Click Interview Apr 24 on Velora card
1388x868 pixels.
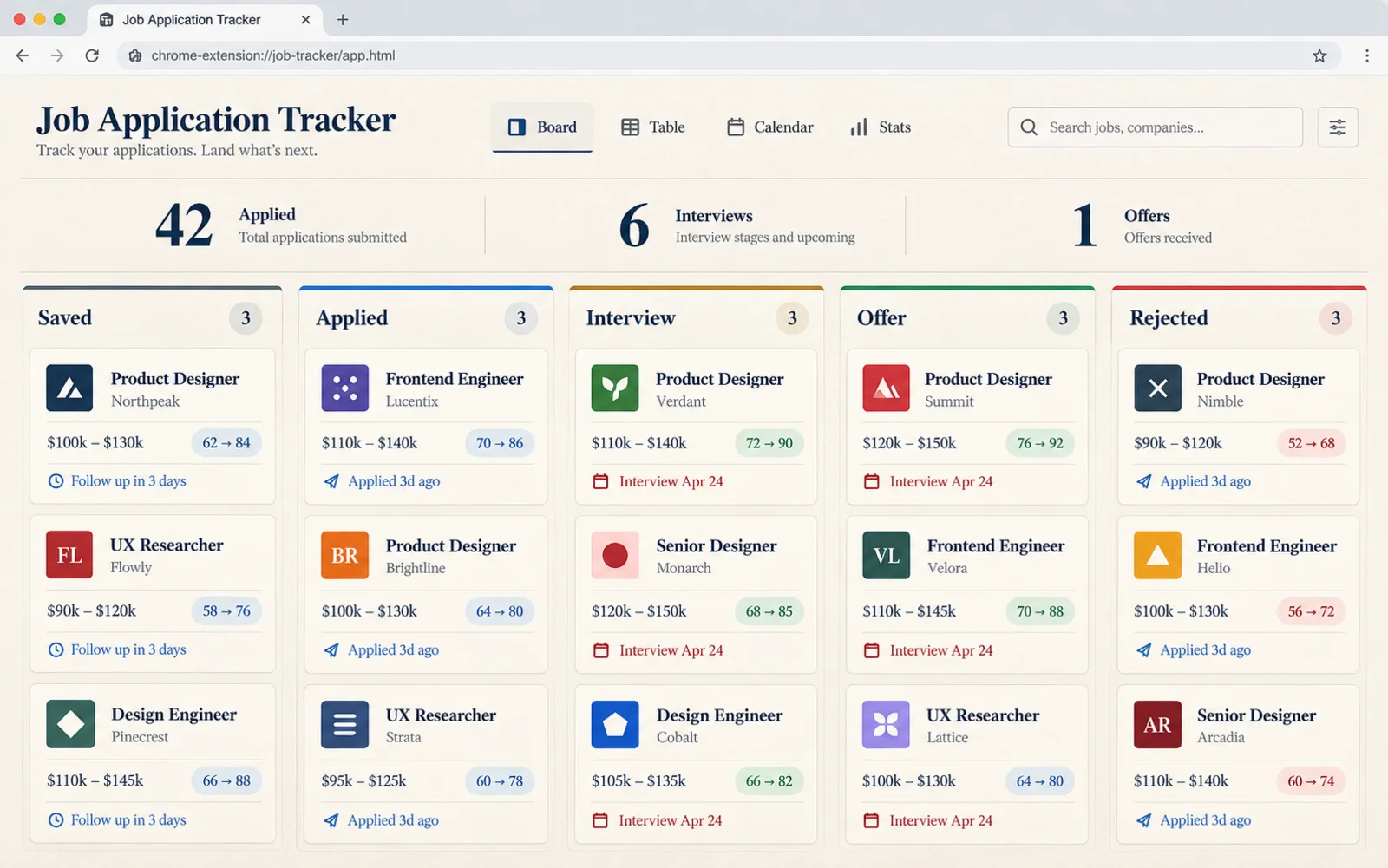tap(928, 650)
